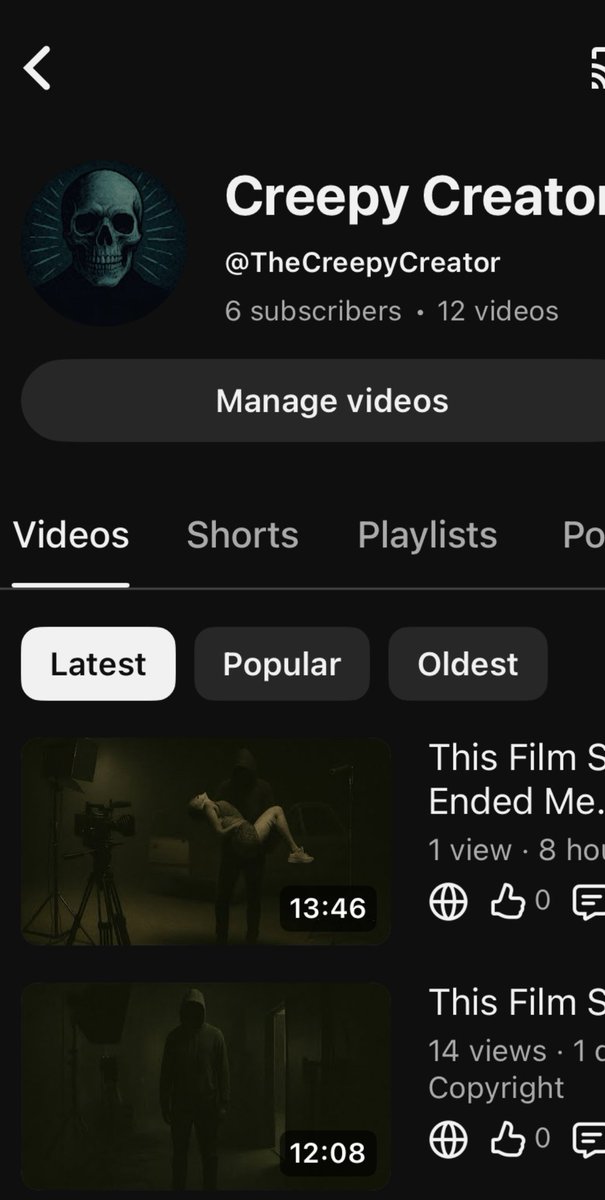605x1200 pixels.
Task: Open the Playlists tab
Action: 428,535
